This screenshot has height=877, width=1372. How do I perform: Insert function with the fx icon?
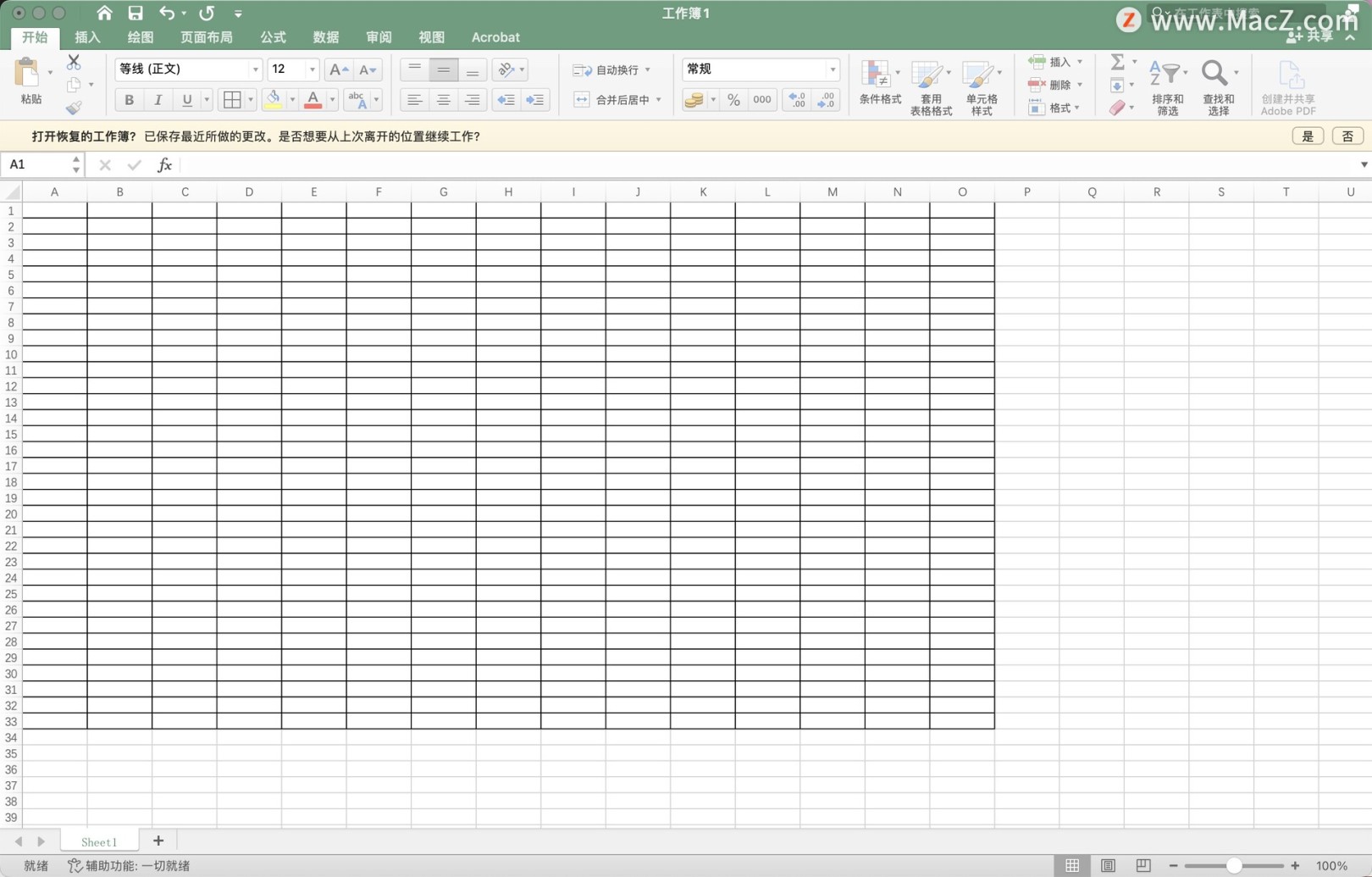coord(164,165)
